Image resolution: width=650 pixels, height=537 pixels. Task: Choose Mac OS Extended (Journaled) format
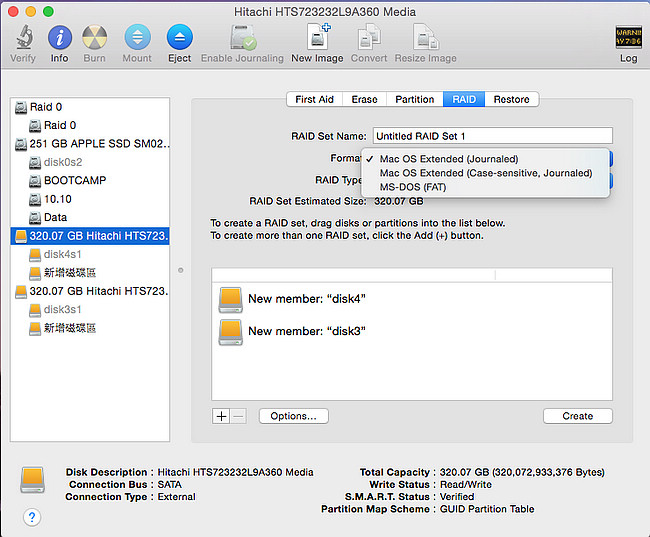tap(485, 159)
